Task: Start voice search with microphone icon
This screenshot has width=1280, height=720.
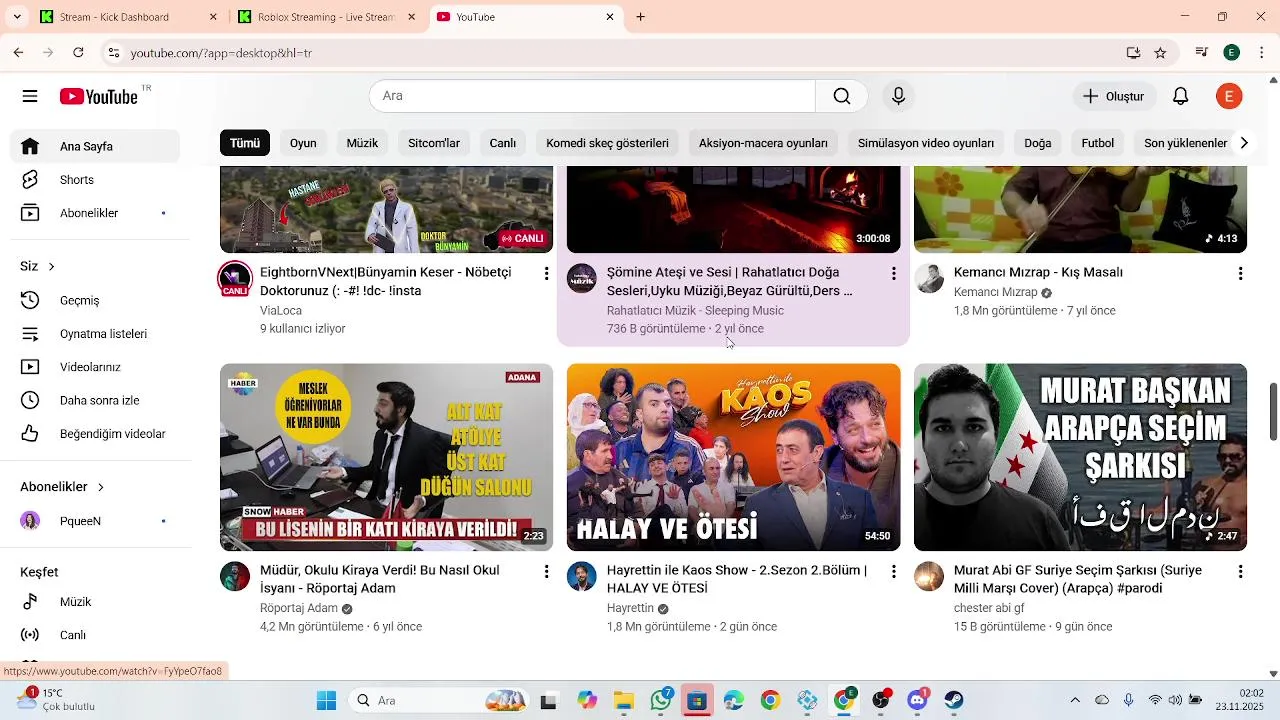Action: click(x=898, y=96)
